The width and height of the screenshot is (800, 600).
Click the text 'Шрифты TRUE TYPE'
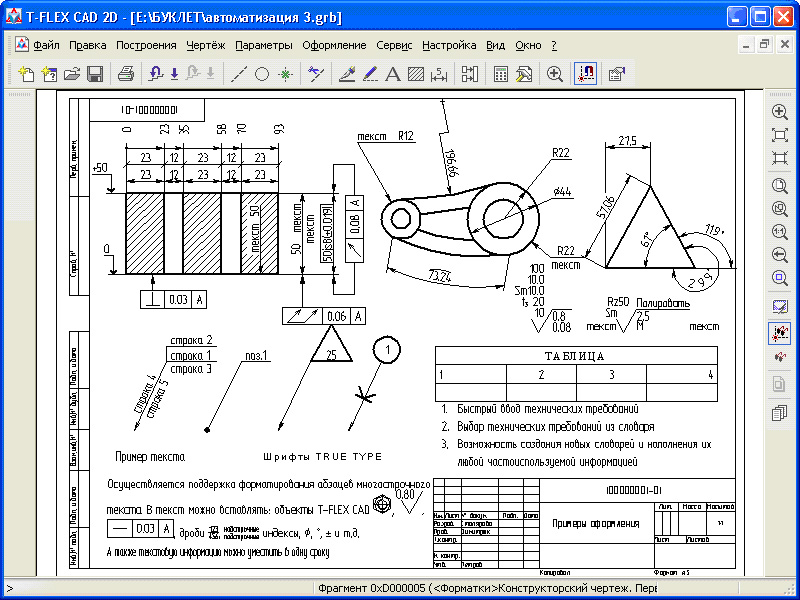pyautogui.click(x=322, y=457)
